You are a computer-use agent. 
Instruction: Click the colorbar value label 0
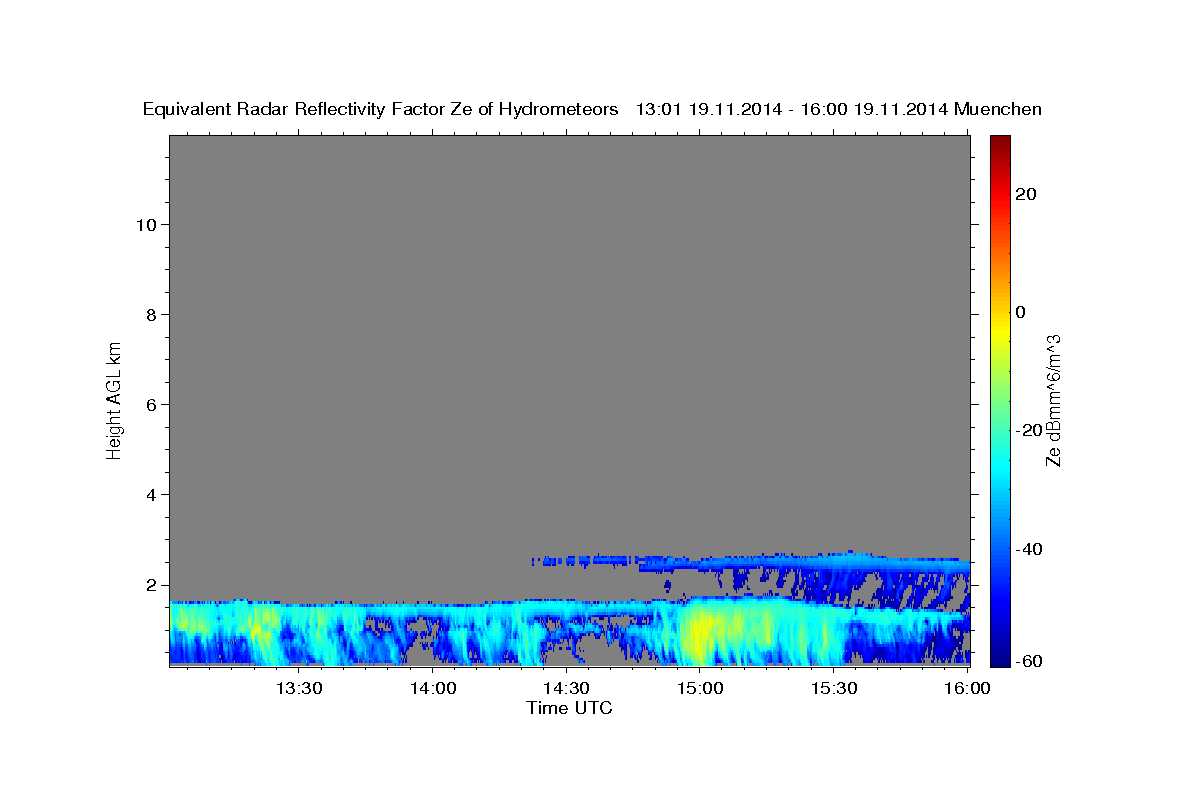(x=1021, y=312)
